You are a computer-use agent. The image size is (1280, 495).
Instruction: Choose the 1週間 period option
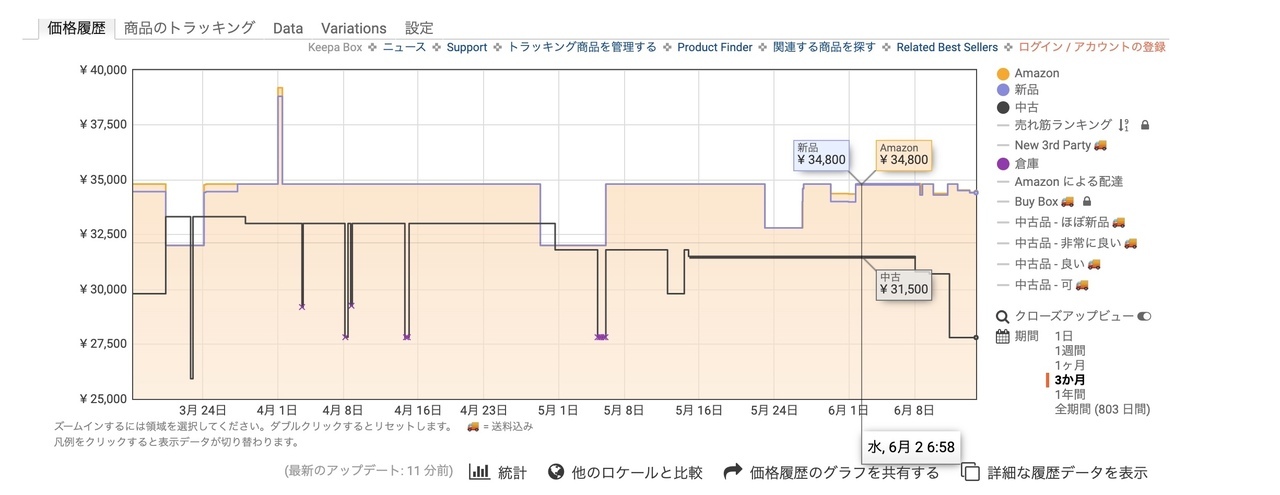point(1070,351)
